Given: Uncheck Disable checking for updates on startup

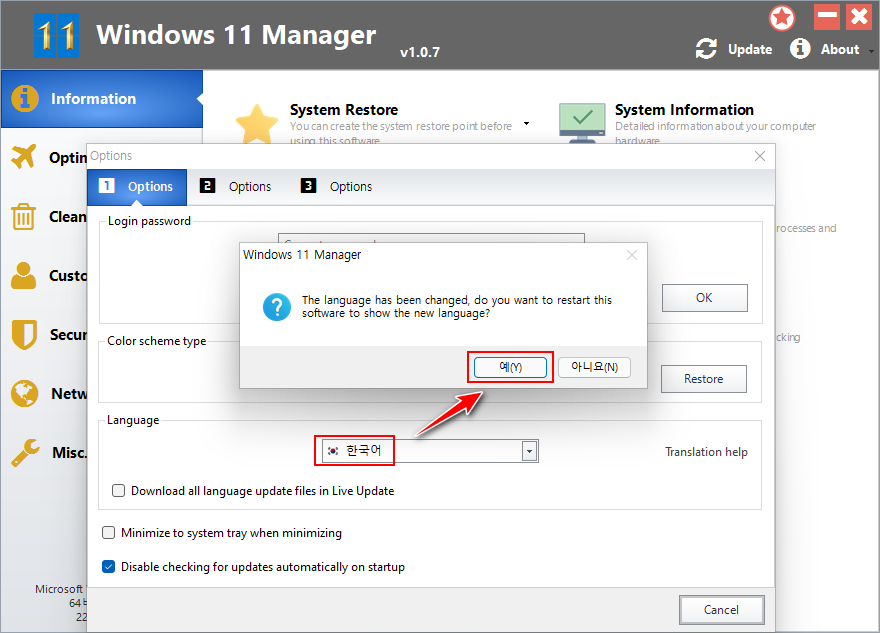Looking at the screenshot, I should (108, 567).
